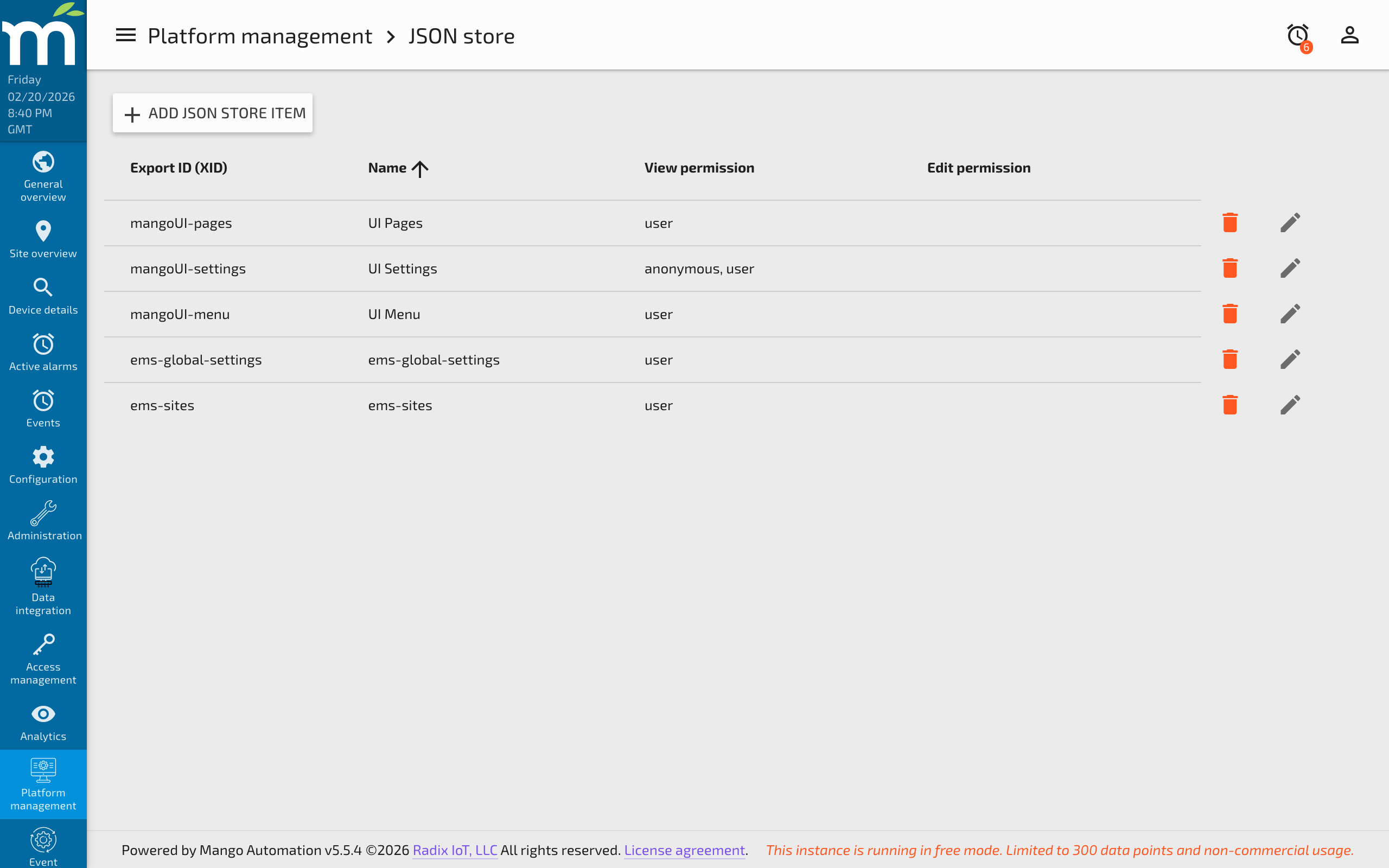Viewport: 1389px width, 868px height.
Task: Open the alarms notification bell
Action: point(1298,35)
